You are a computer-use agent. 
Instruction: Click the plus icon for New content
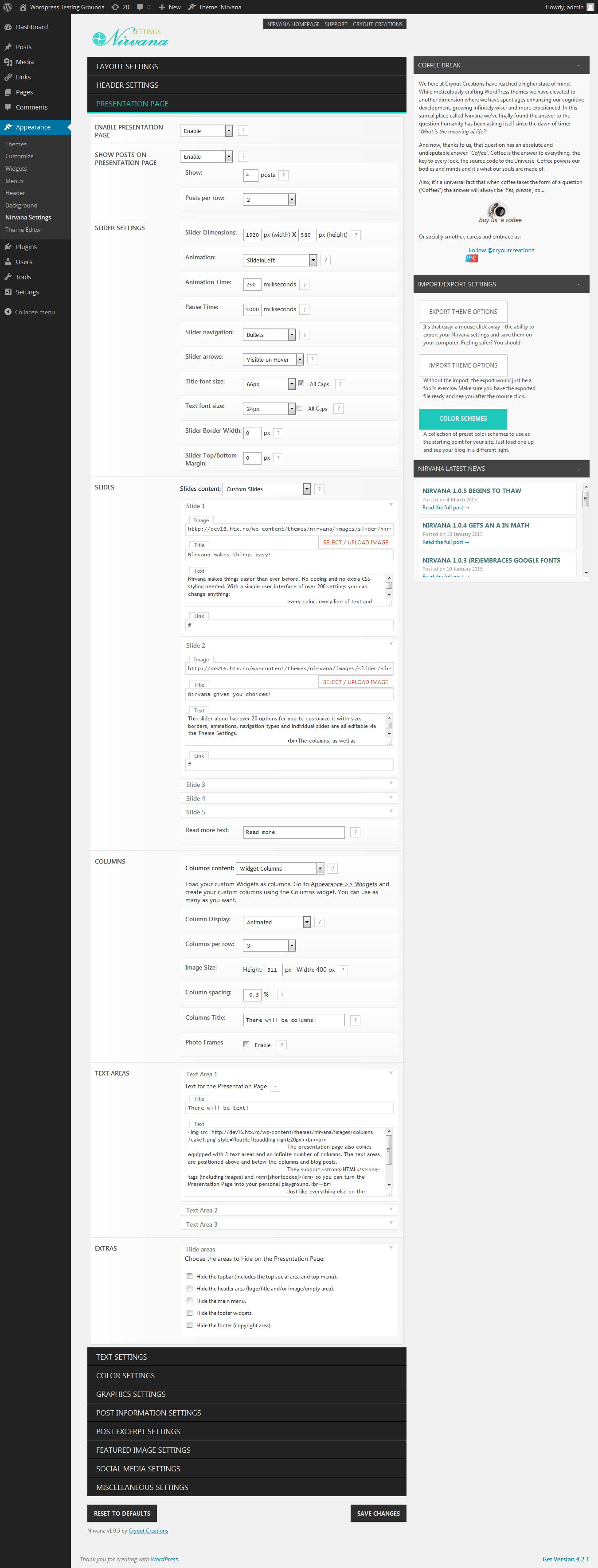coord(161,7)
